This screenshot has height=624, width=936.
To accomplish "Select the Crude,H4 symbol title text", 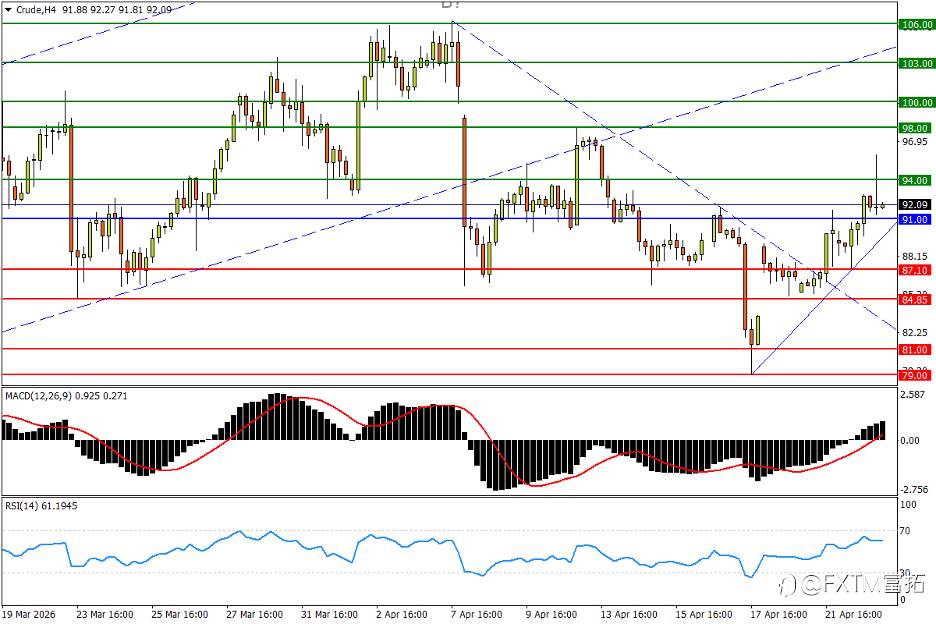I will point(36,10).
